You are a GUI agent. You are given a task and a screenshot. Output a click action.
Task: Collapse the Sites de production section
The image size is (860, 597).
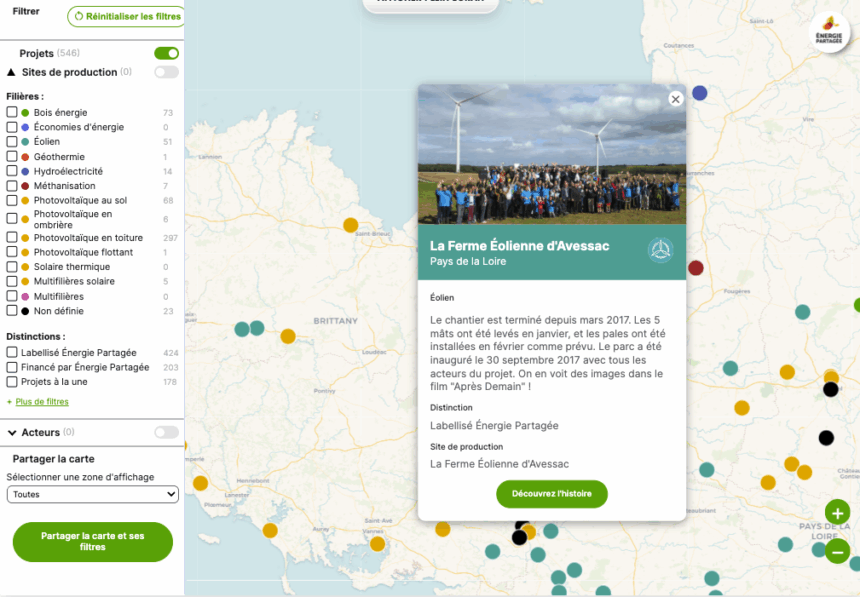coord(12,72)
